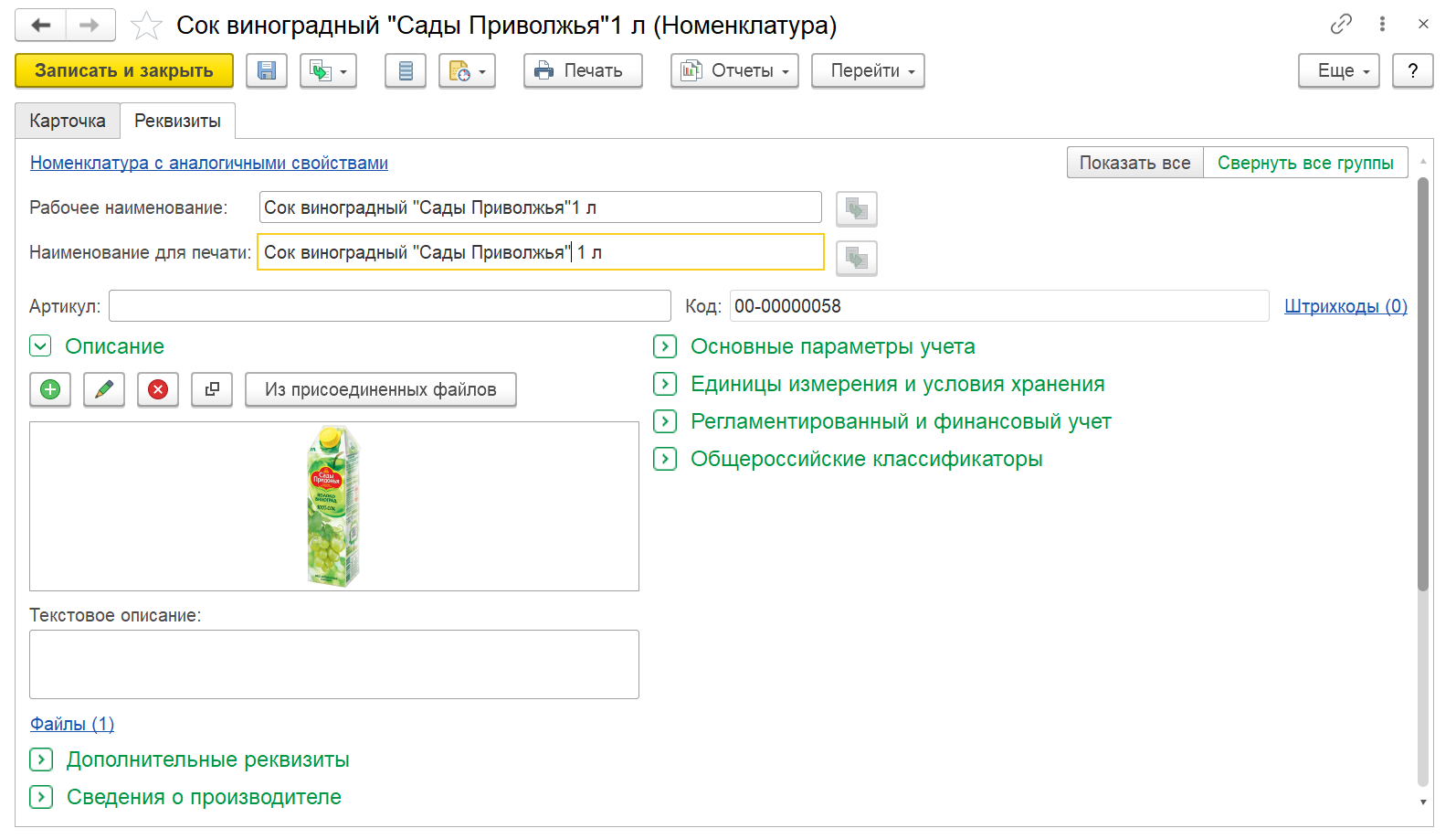Delete image with red cross icon
This screenshot has width=1456, height=839.
158,389
